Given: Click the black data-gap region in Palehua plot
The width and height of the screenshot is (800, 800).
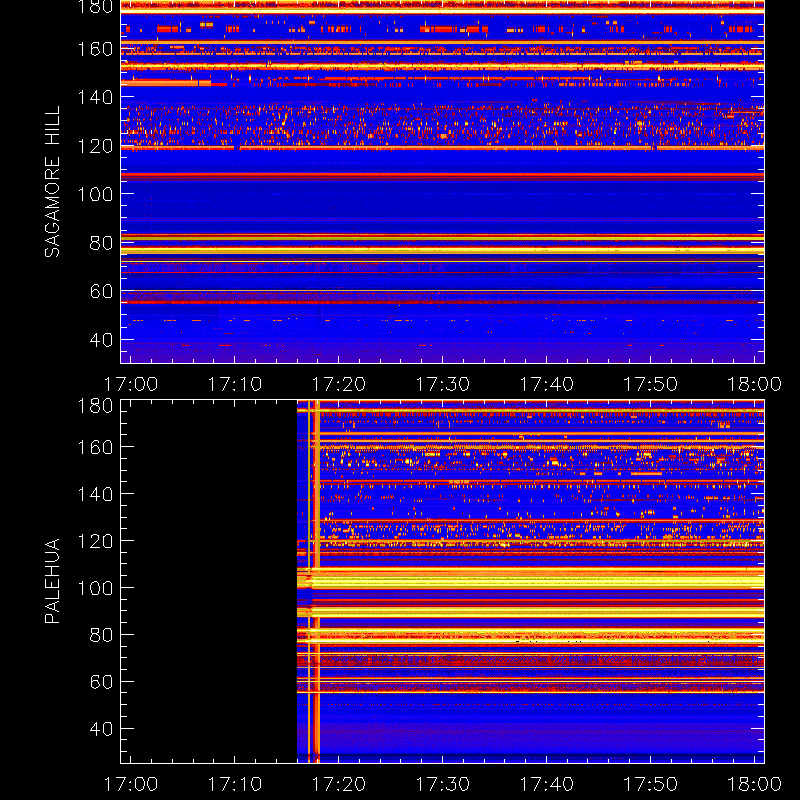Looking at the screenshot, I should coord(209,582).
